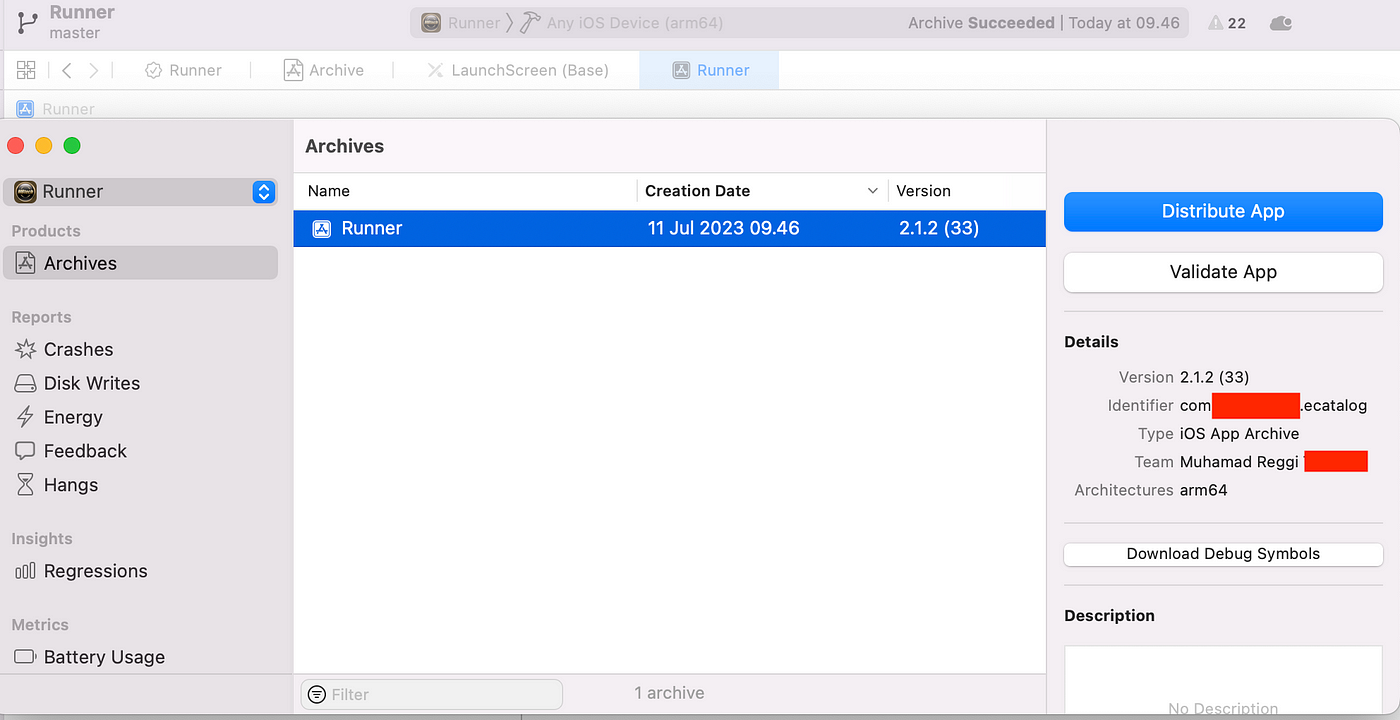Click the Filter field in archives list

click(432, 694)
